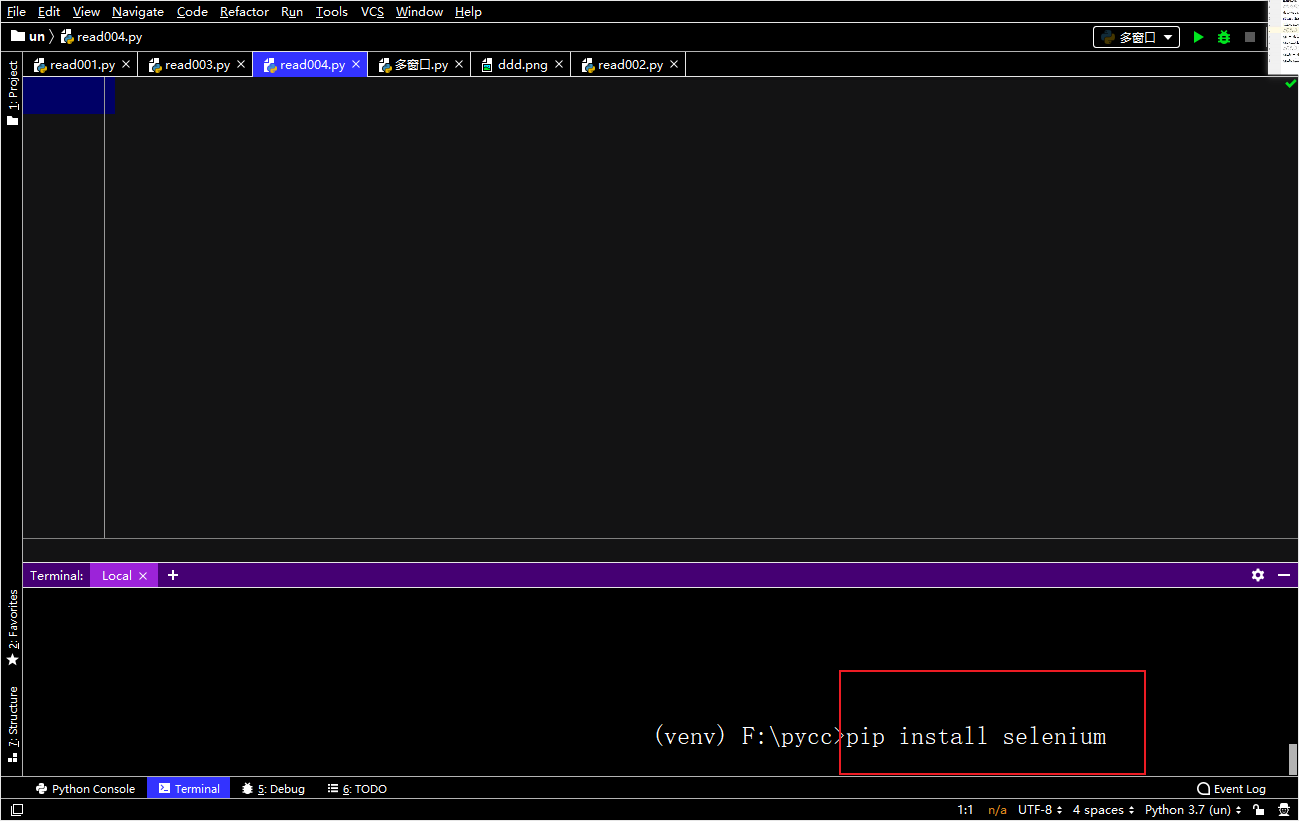This screenshot has width=1299, height=821.
Task: Open the 5: Debug tool window
Action: click(x=273, y=789)
